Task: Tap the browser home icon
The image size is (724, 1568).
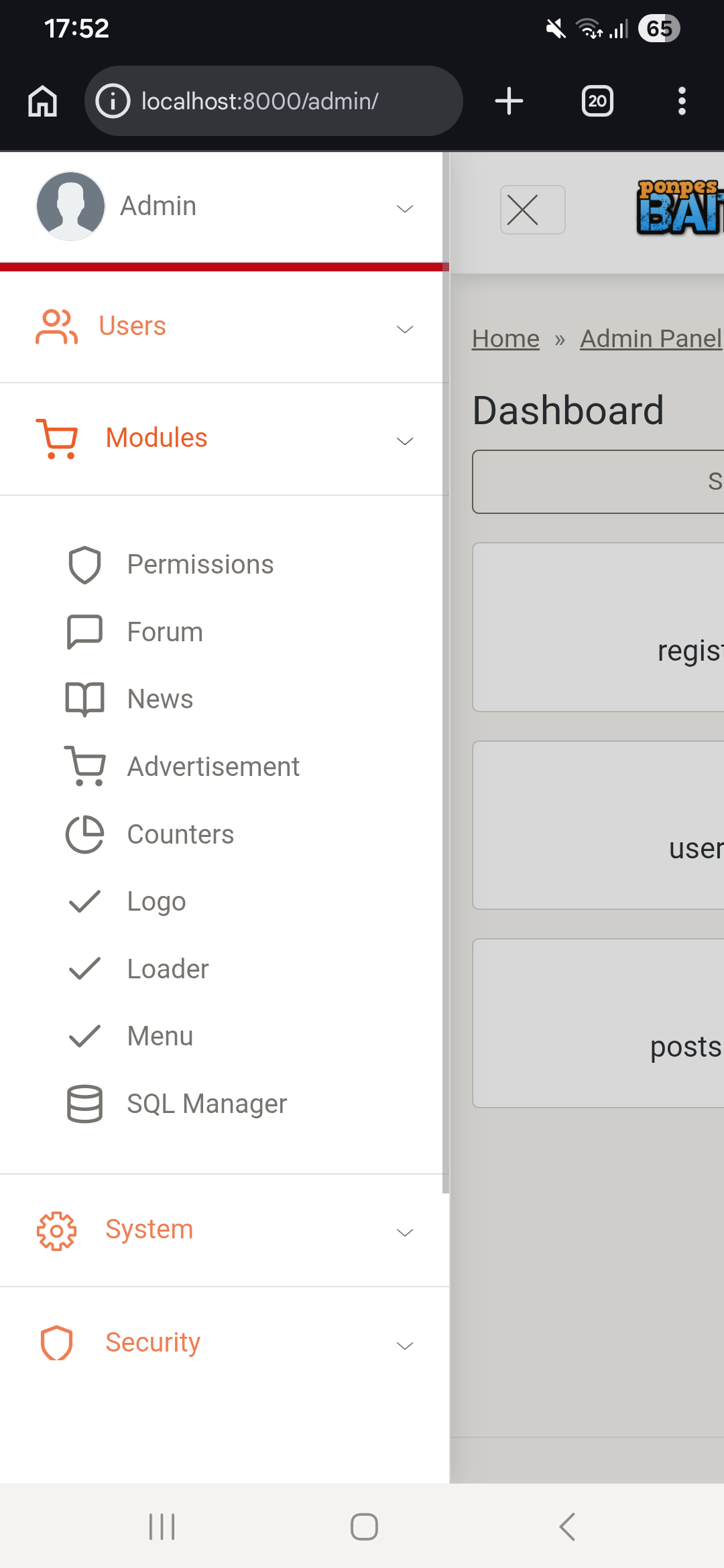Action: [x=43, y=102]
